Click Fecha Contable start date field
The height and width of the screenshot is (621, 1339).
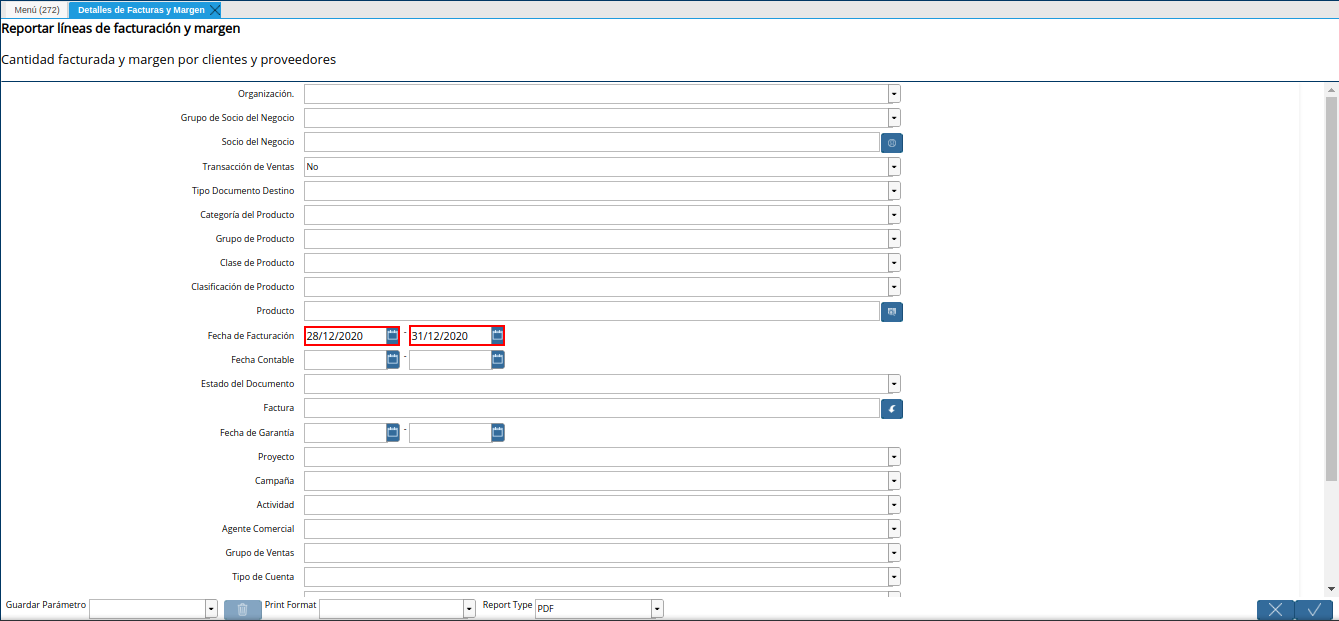tap(345, 360)
